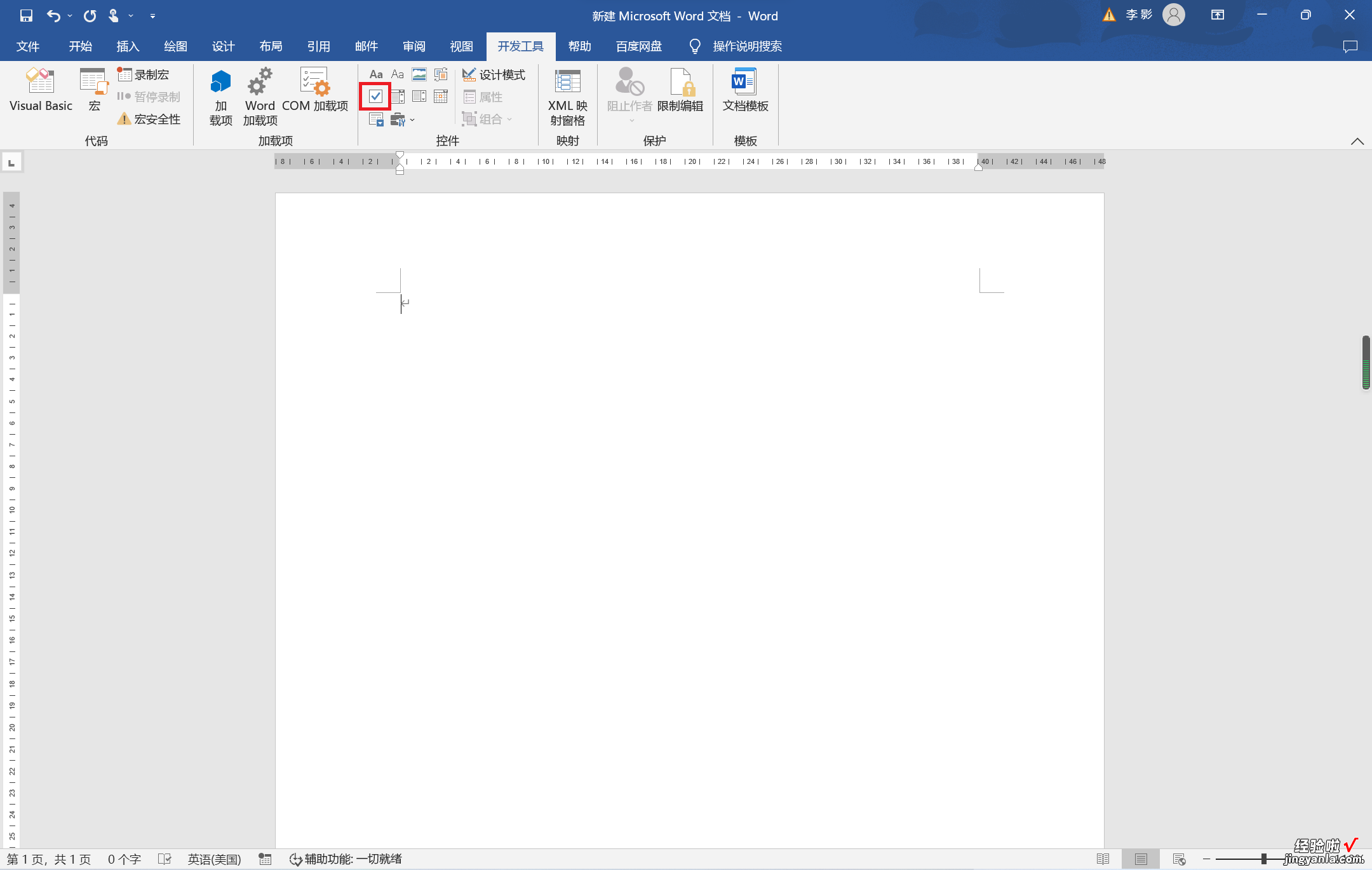This screenshot has height=870, width=1372.
Task: Open spelling and proofing check icon
Action: click(x=165, y=859)
